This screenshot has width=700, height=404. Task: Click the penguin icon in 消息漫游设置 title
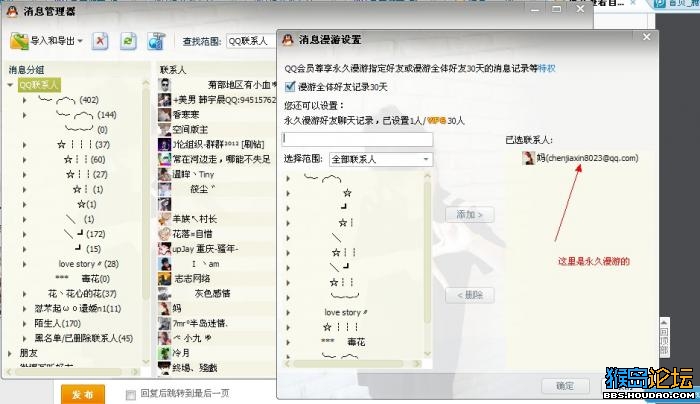click(288, 40)
